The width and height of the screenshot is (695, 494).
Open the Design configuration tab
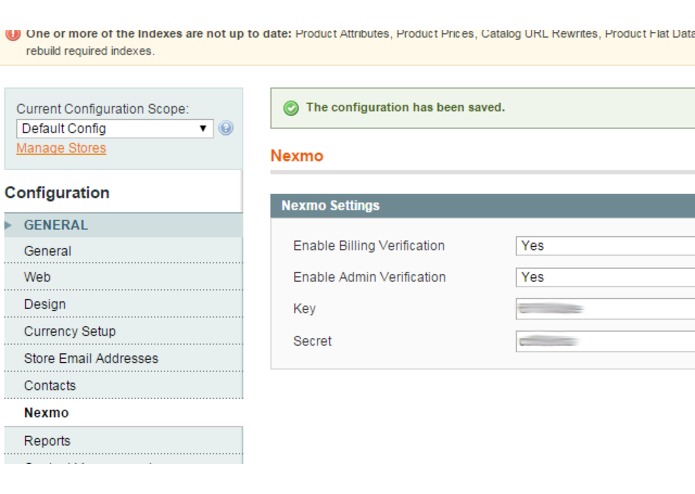(x=124, y=304)
